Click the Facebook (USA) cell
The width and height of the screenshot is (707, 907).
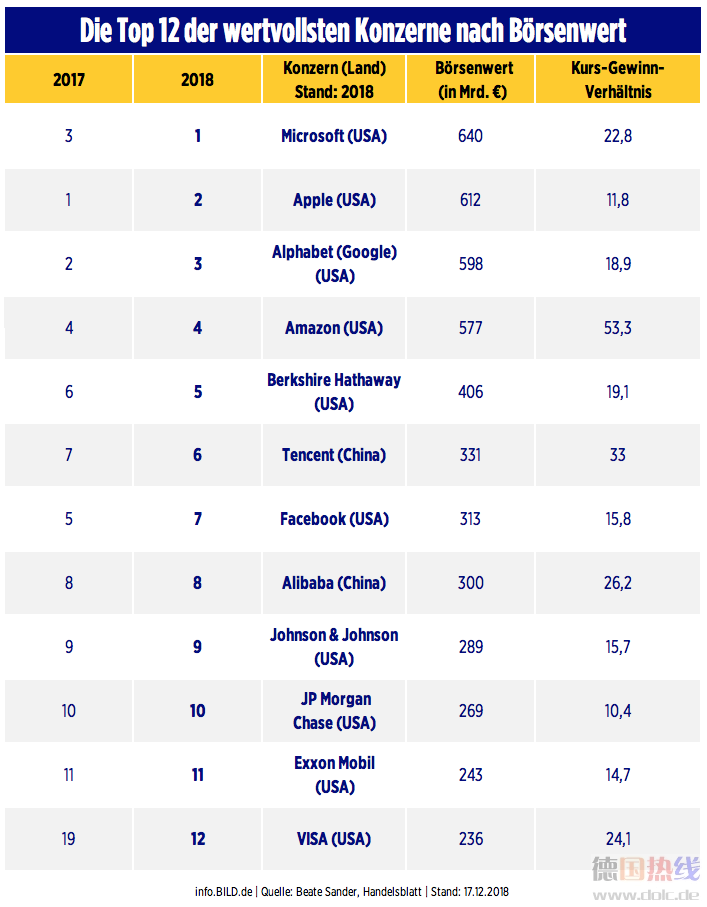click(x=334, y=519)
